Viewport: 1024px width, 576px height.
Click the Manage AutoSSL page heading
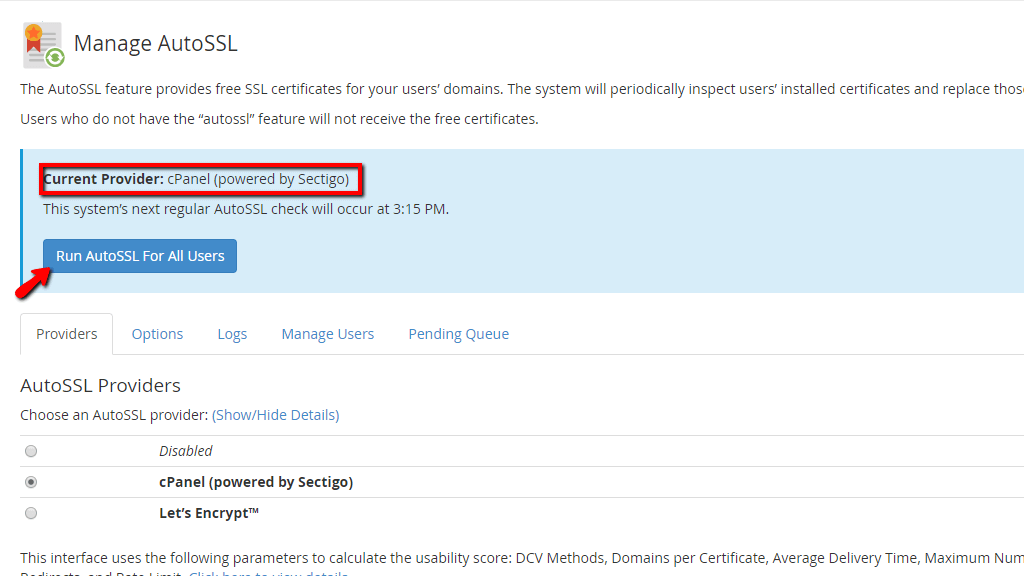pyautogui.click(x=155, y=44)
